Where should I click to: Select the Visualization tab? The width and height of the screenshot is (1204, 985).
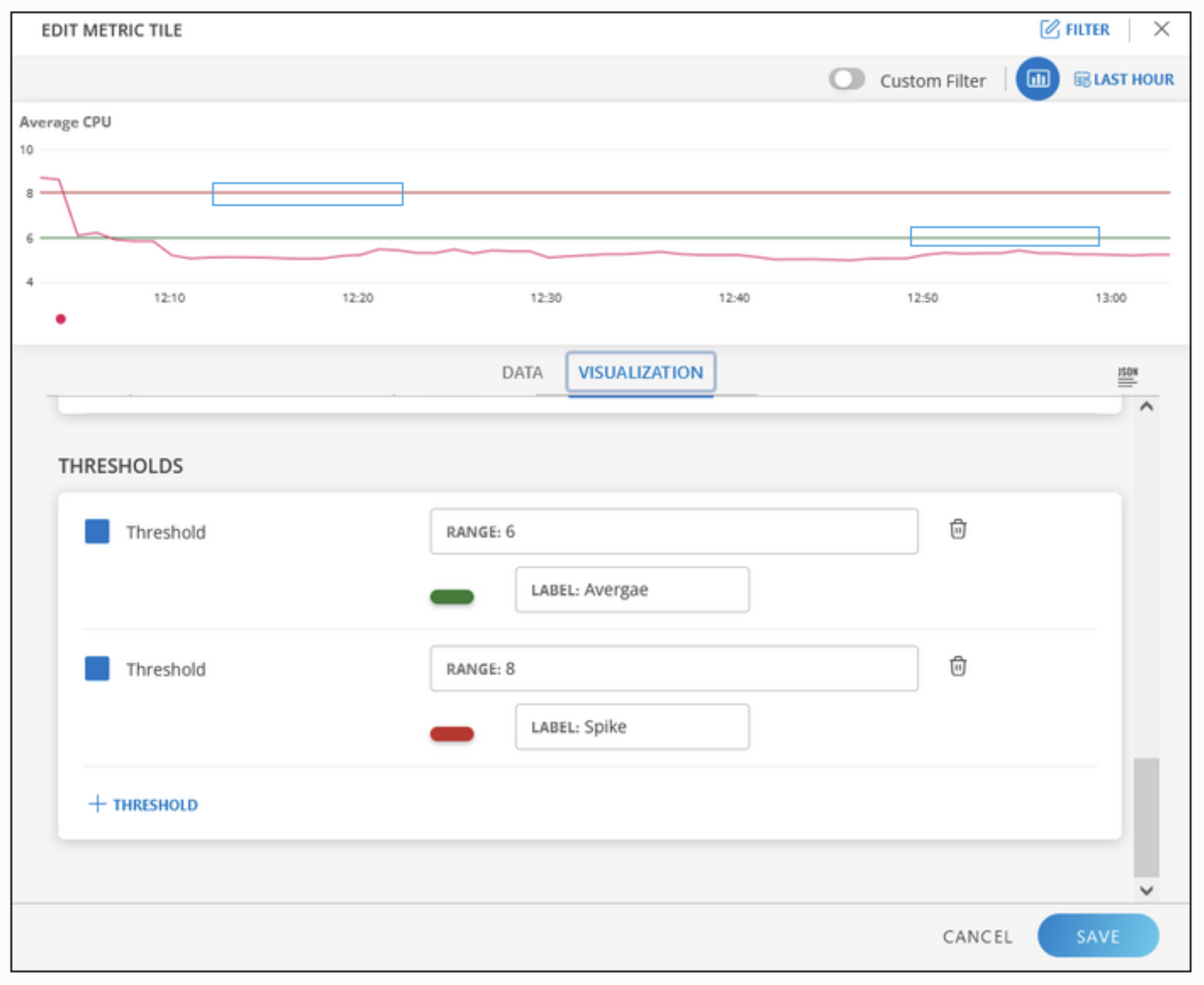pyautogui.click(x=640, y=372)
